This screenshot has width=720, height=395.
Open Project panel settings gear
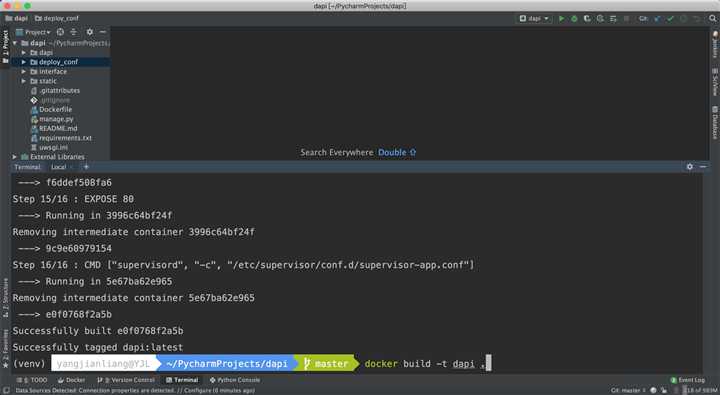pos(90,32)
